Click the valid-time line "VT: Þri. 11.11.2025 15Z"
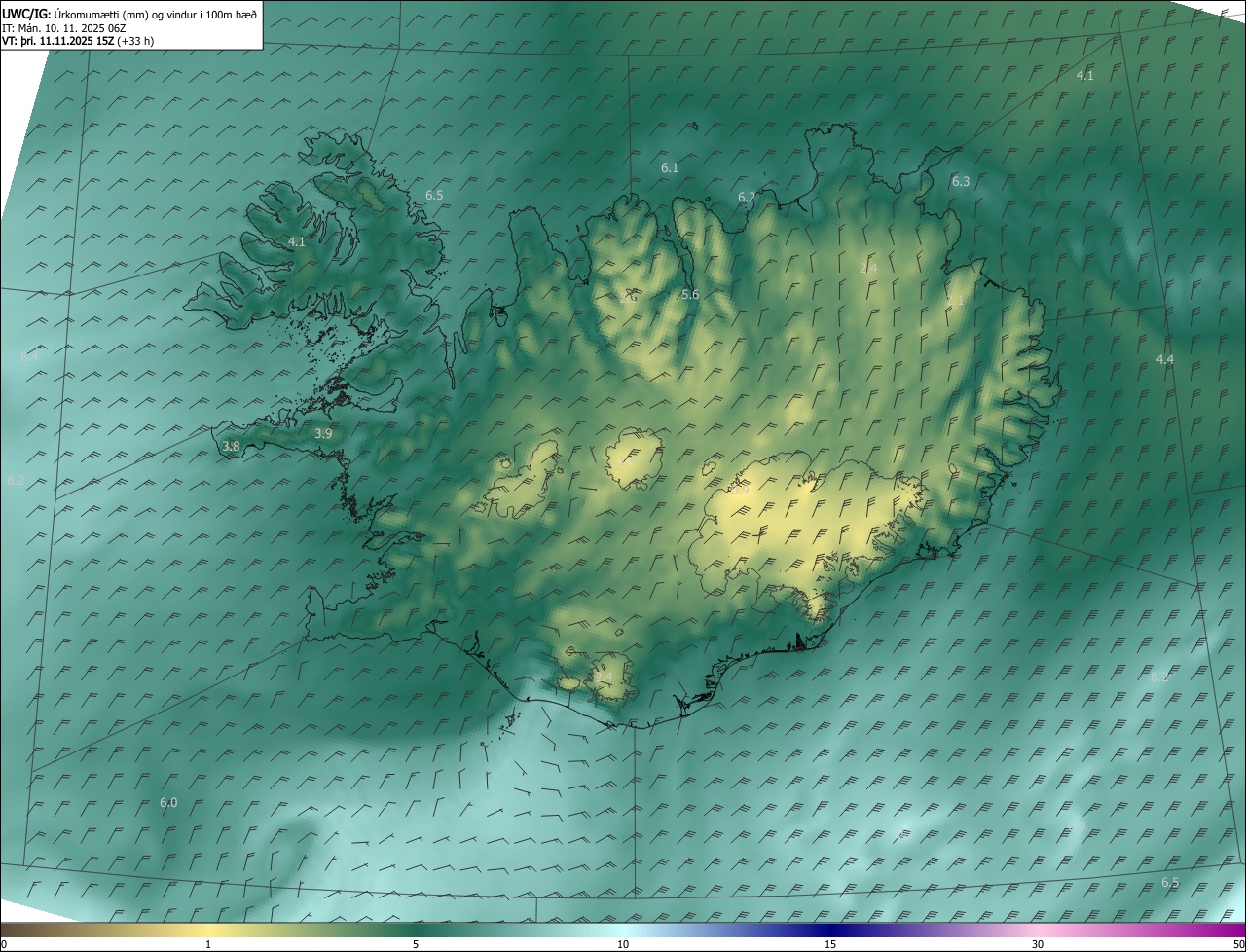This screenshot has height=952, width=1246. click(x=57, y=41)
